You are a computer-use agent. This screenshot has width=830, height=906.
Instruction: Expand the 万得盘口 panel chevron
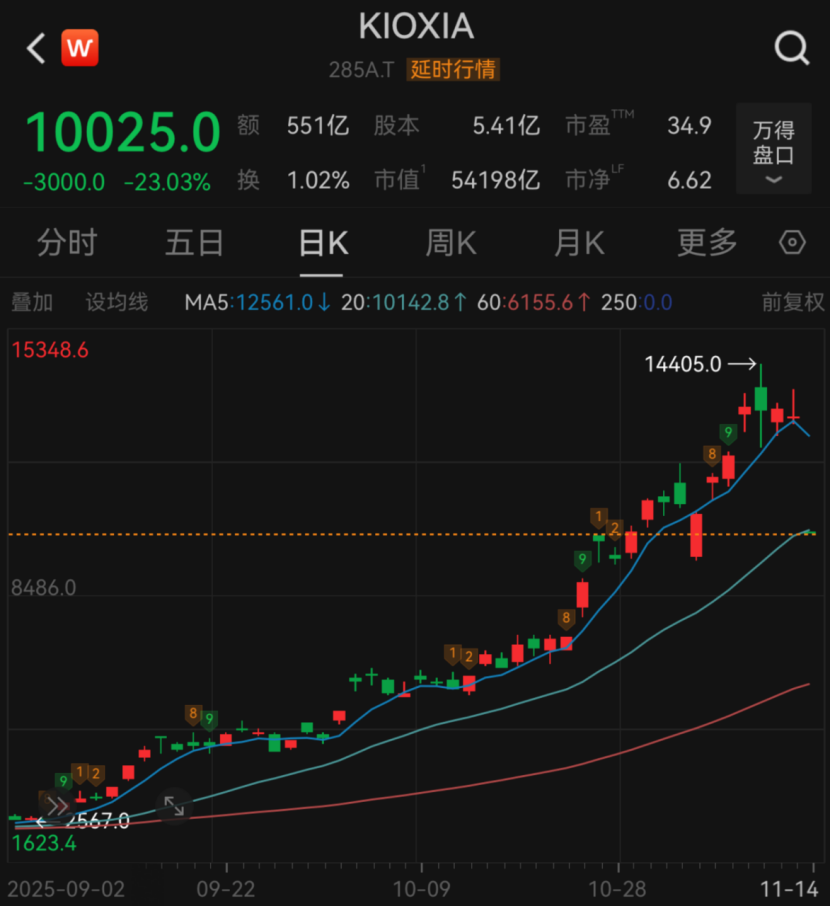tap(772, 181)
